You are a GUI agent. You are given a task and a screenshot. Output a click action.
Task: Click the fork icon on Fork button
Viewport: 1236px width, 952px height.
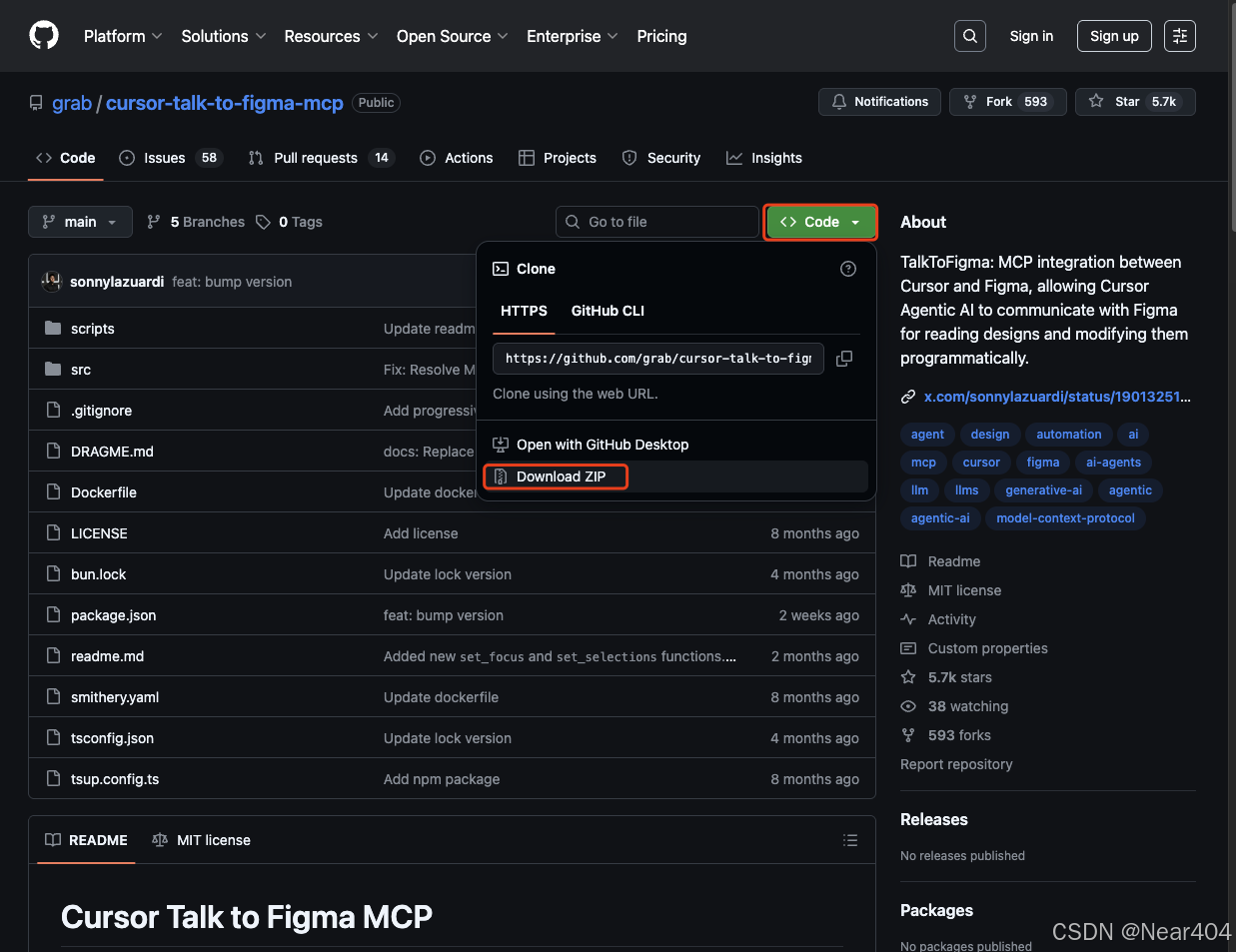tap(970, 101)
